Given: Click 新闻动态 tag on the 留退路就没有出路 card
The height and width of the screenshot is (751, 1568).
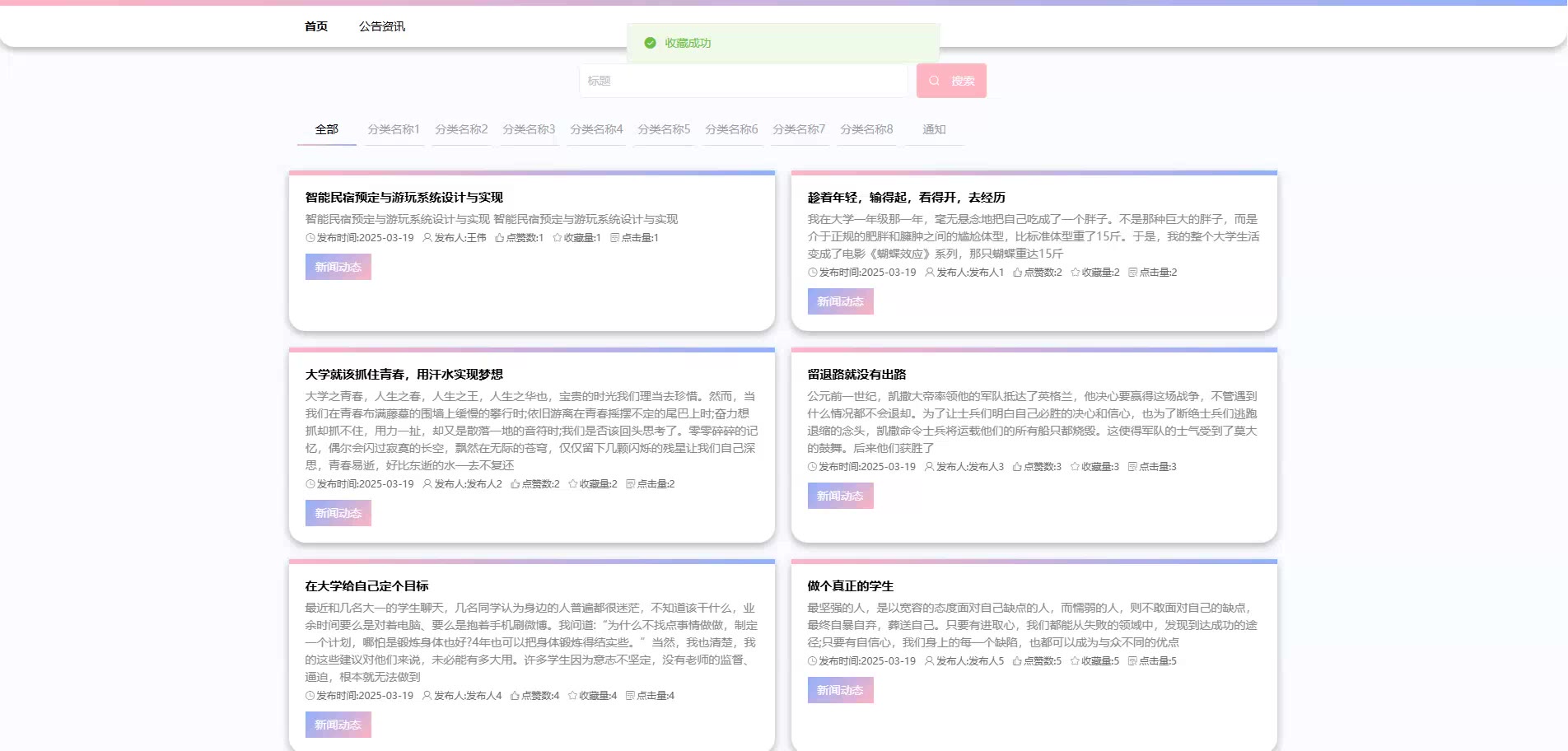Looking at the screenshot, I should point(841,496).
